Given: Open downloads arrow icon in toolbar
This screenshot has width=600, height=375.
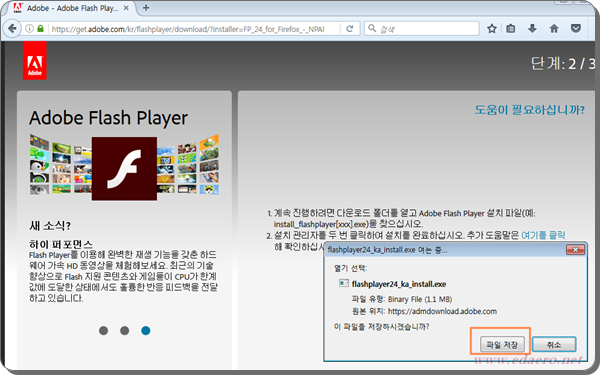Looking at the screenshot, I should tap(532, 28).
